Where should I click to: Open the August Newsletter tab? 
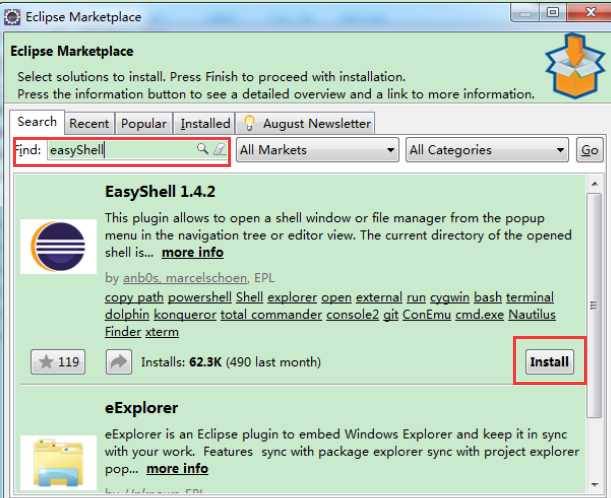[x=306, y=124]
